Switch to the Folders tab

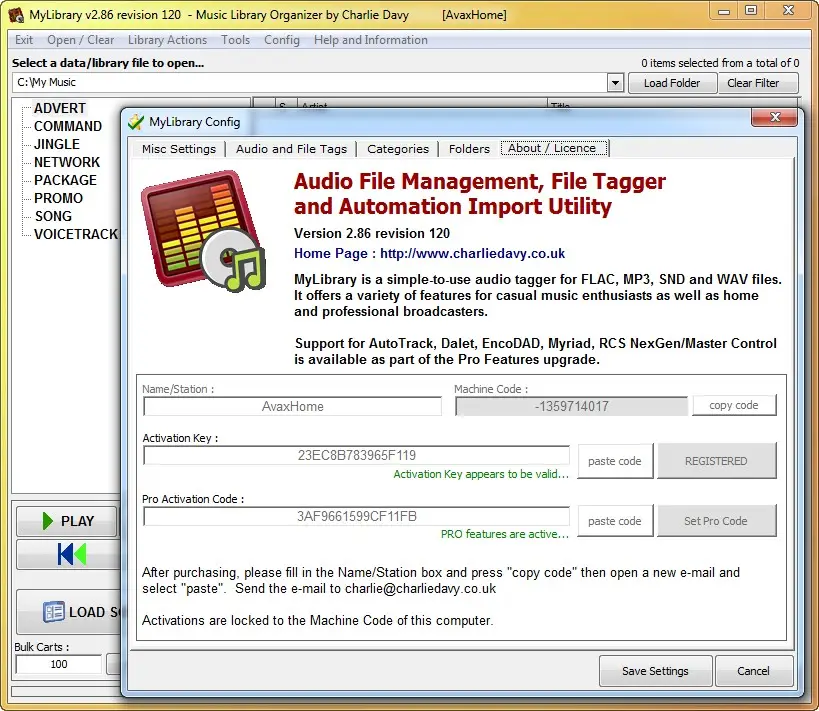click(x=469, y=149)
